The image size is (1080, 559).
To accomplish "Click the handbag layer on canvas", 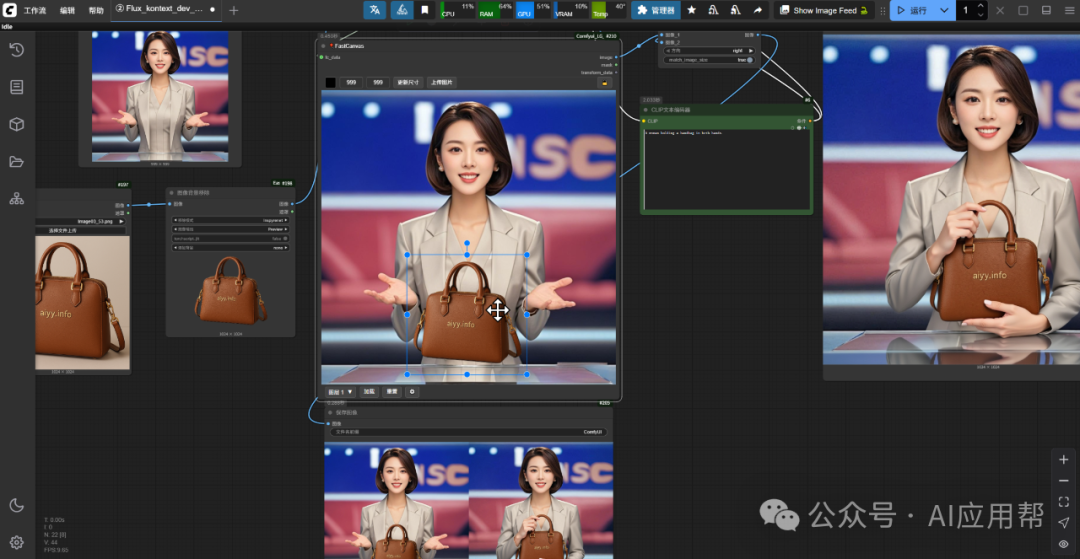I will 468,314.
